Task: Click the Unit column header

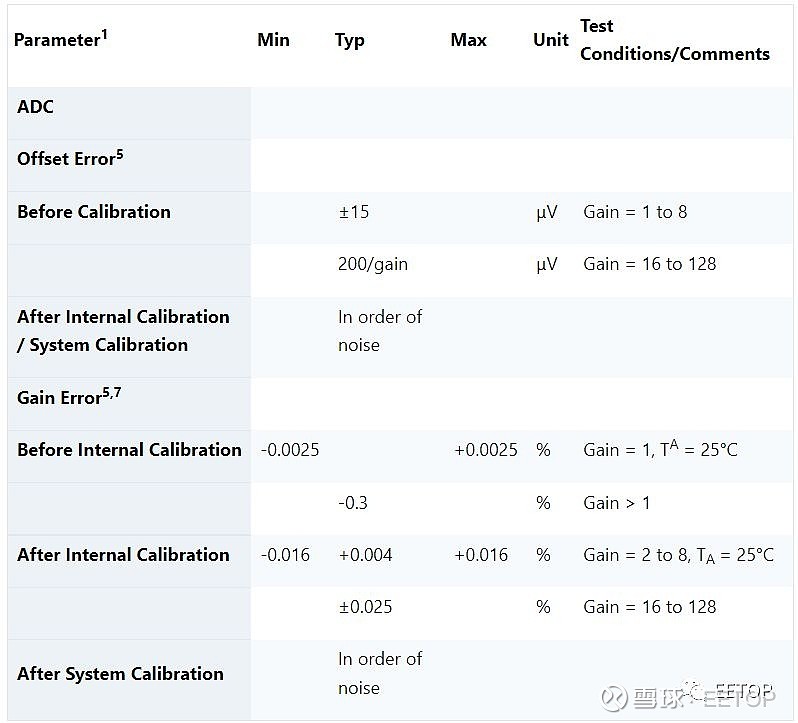Action: [551, 40]
